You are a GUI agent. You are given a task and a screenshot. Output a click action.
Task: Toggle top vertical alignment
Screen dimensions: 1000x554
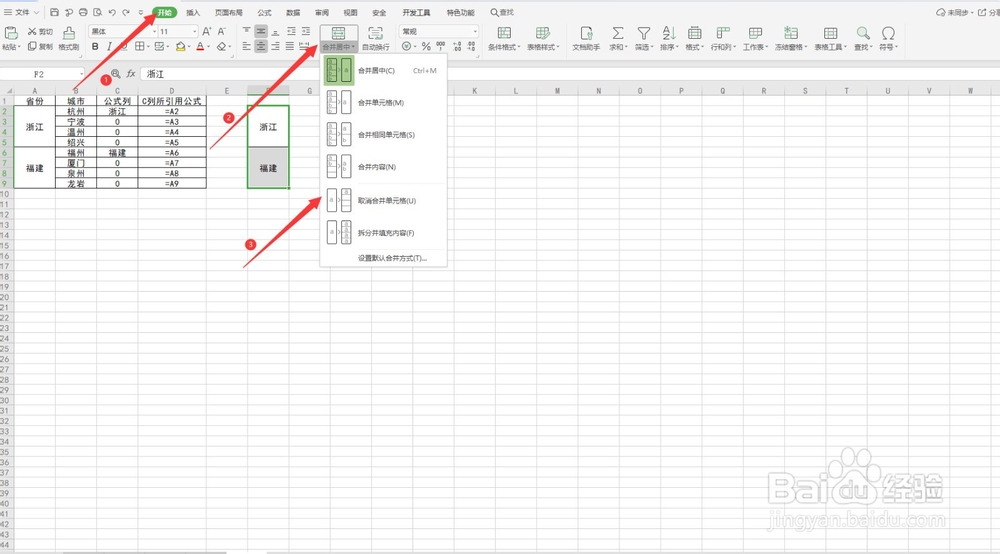pyautogui.click(x=247, y=31)
